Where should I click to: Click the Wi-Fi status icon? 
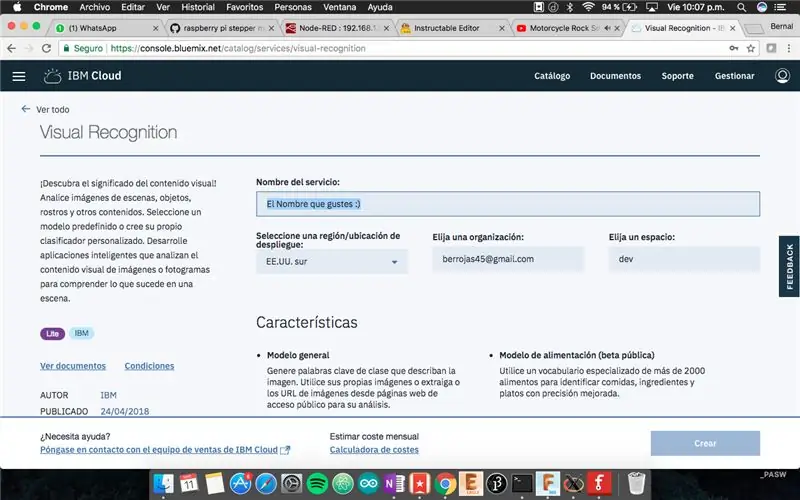pos(588,7)
